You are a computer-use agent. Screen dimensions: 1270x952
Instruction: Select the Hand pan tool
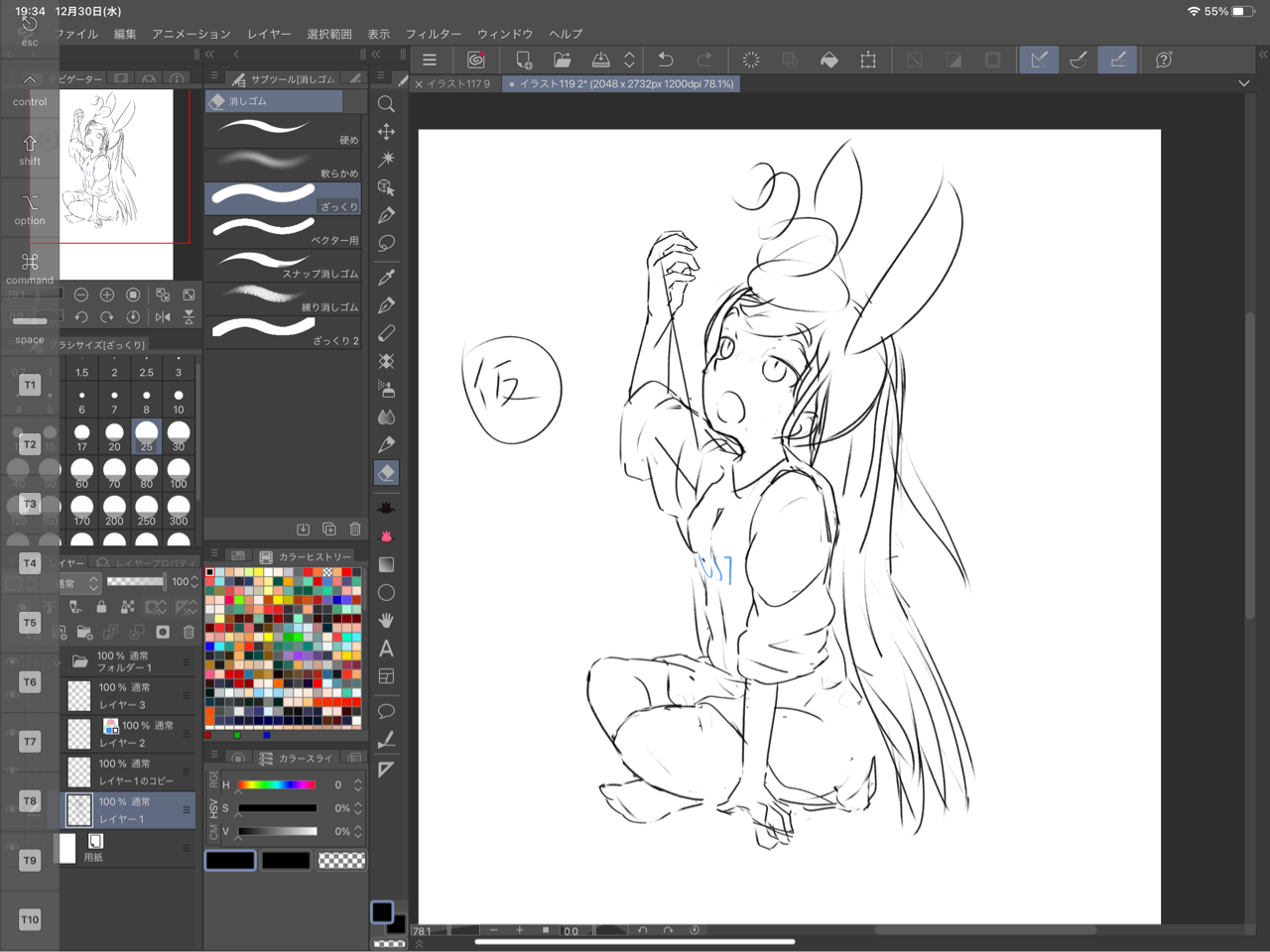[x=387, y=621]
